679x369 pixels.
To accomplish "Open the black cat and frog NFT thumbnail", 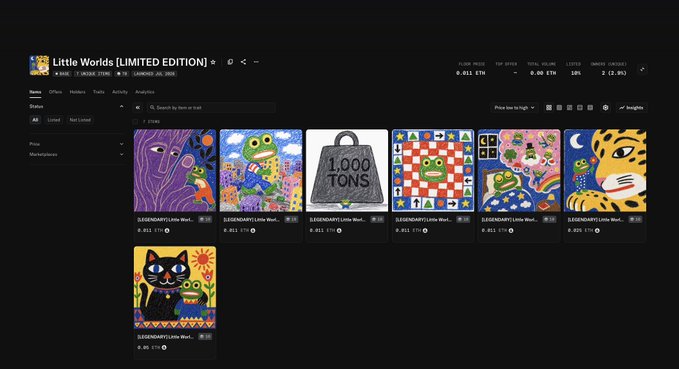I will click(x=175, y=287).
